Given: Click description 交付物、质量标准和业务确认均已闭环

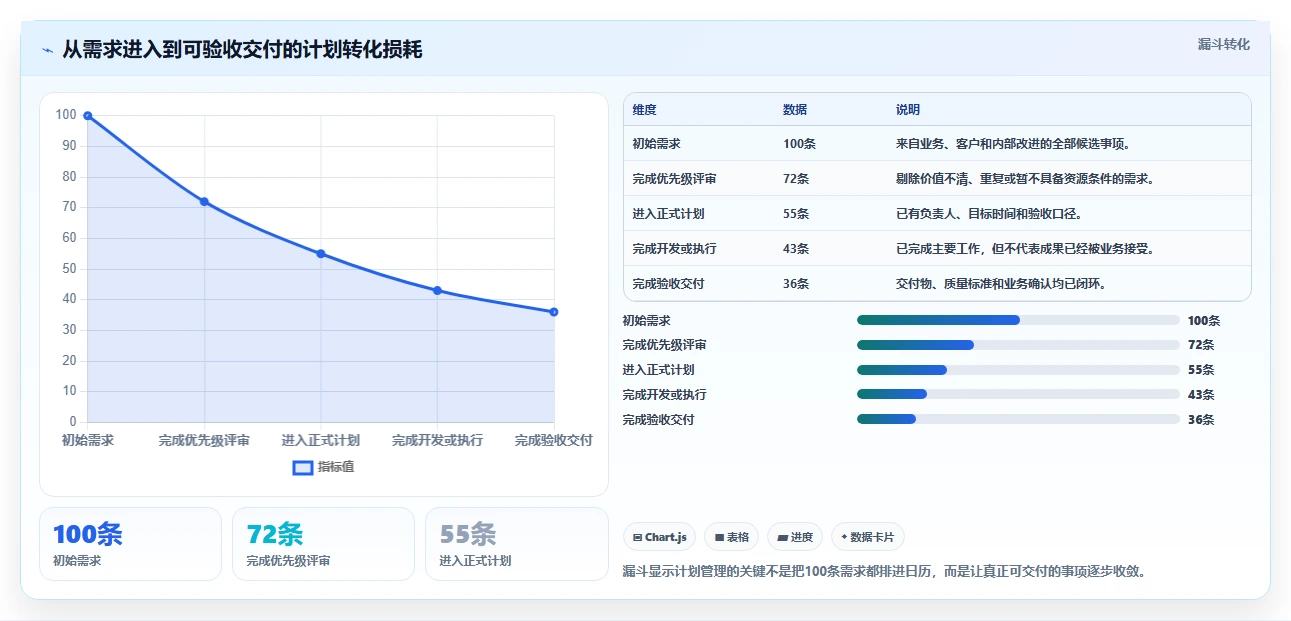Looking at the screenshot, I should [1001, 284].
